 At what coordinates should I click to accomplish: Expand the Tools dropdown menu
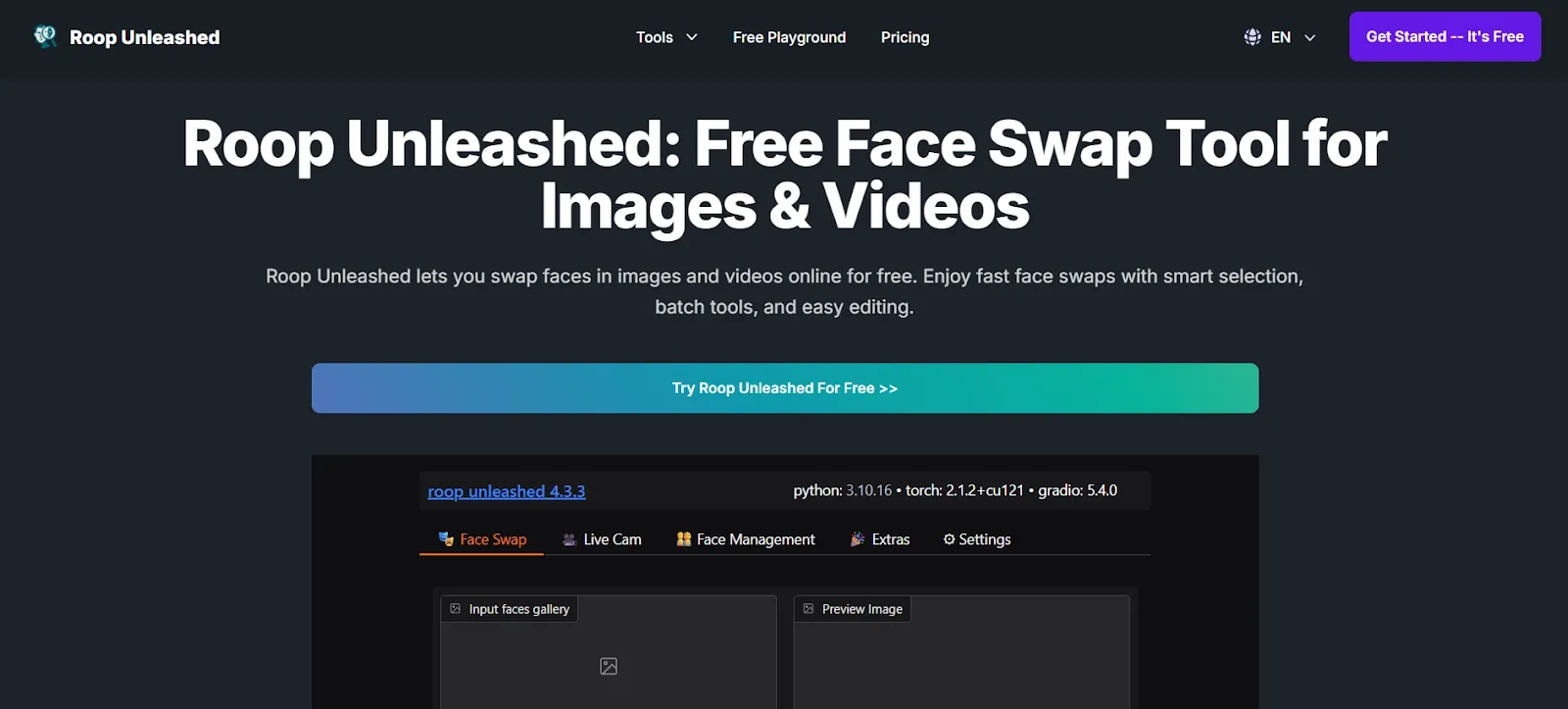(x=666, y=37)
